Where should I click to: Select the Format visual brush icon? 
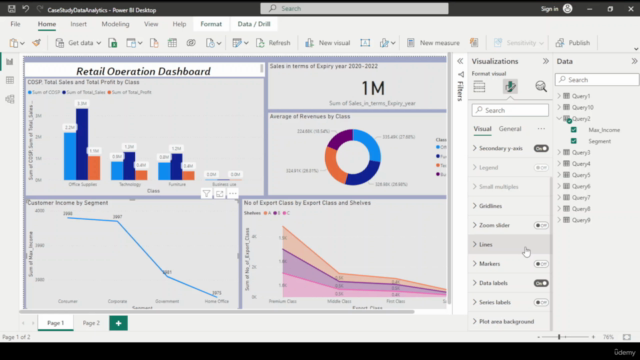click(x=510, y=87)
